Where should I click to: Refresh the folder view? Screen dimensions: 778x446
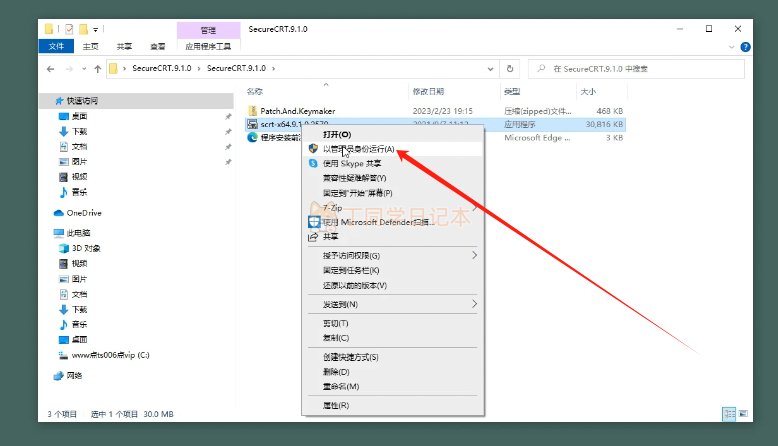[x=510, y=69]
